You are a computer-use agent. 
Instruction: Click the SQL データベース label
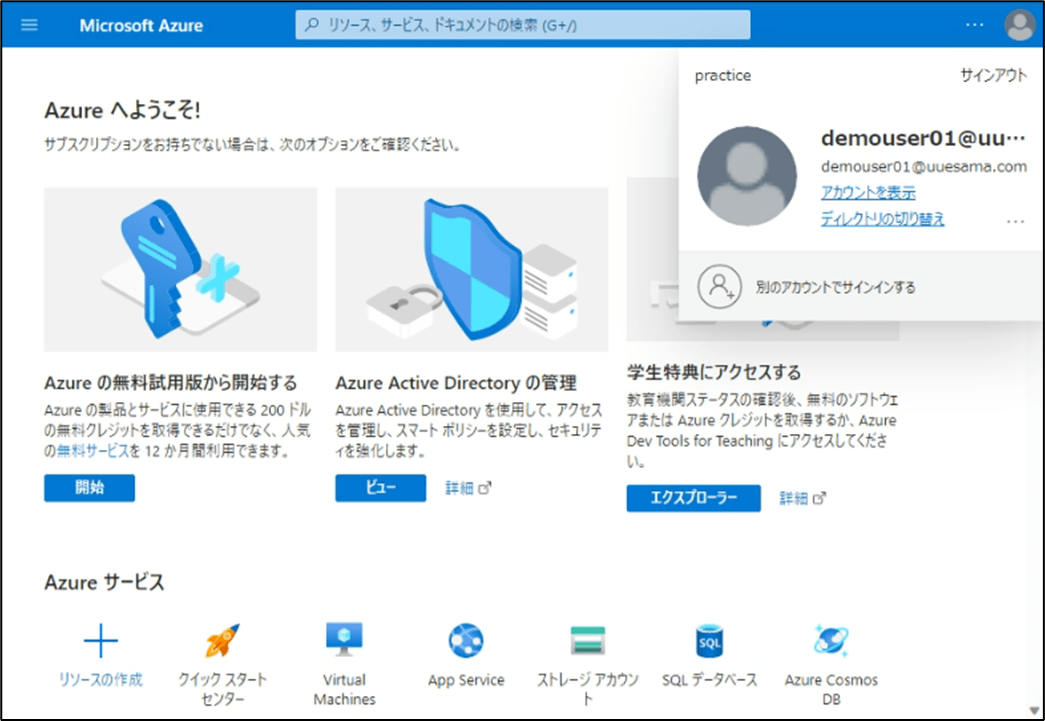point(709,680)
